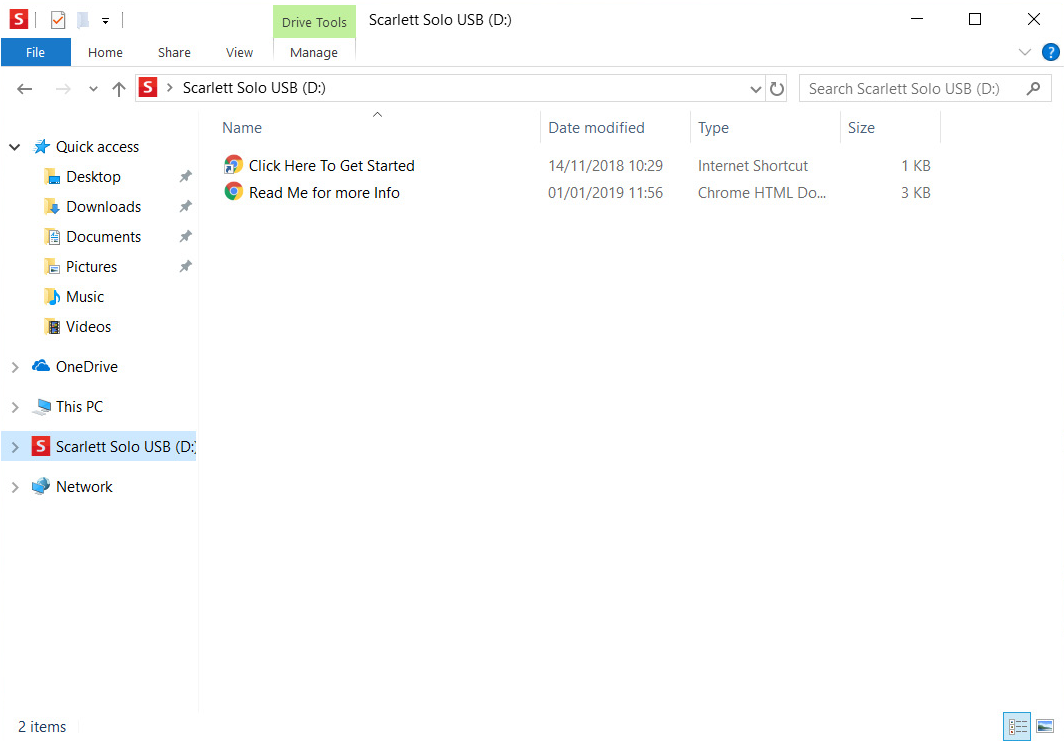The height and width of the screenshot is (741, 1064).
Task: Click the Chrome HTML file icon
Action: click(233, 192)
